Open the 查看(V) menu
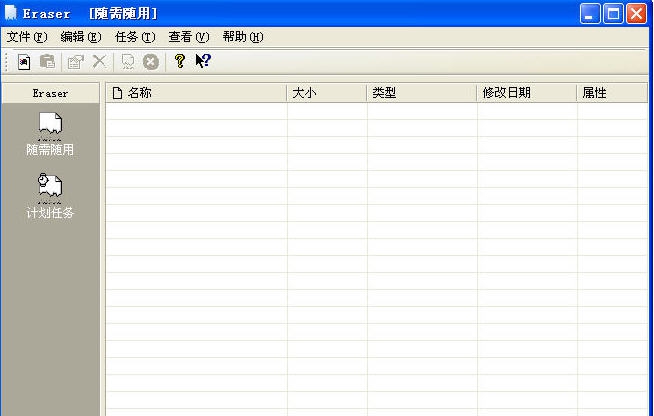The image size is (654, 416). pos(189,37)
